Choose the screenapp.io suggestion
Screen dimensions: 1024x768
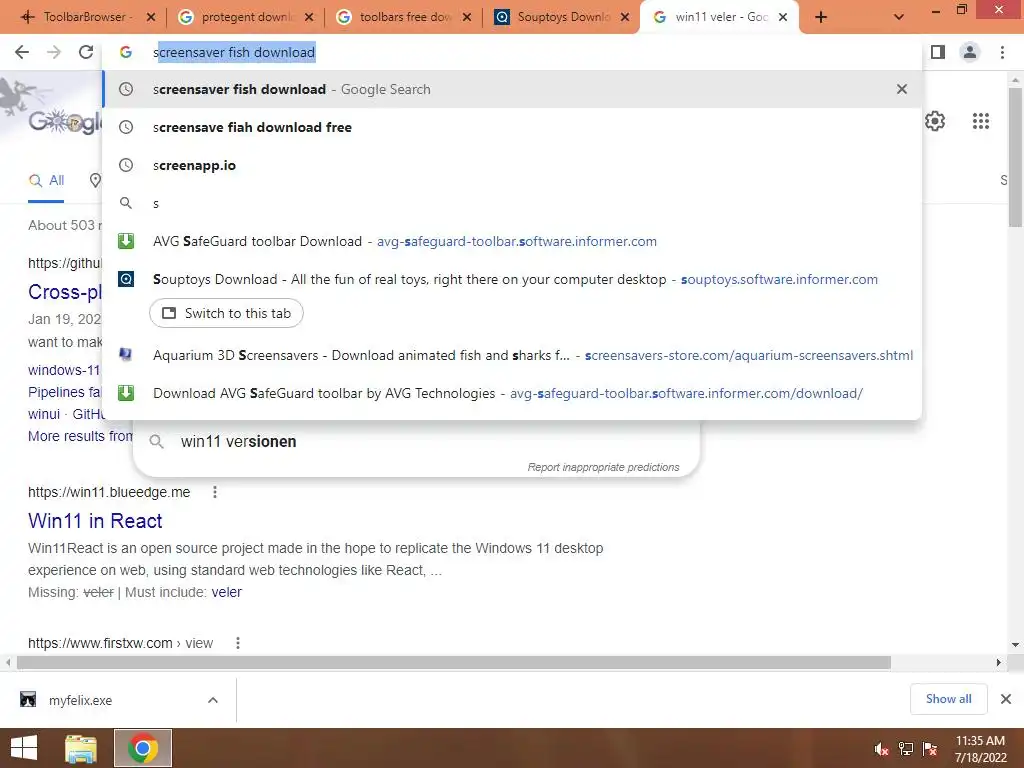tap(513, 165)
